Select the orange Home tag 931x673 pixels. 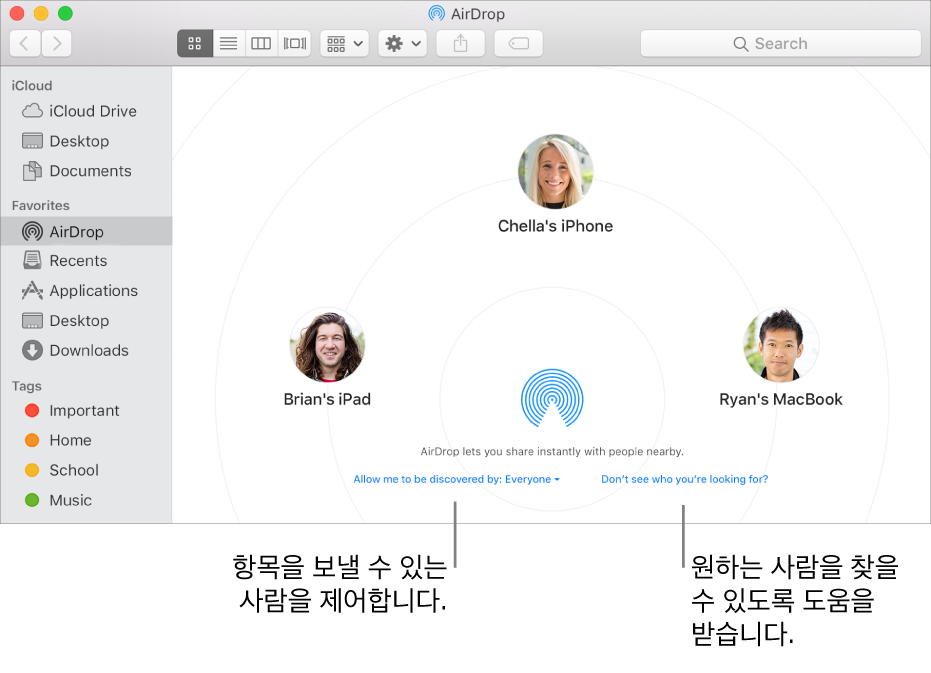[86, 440]
